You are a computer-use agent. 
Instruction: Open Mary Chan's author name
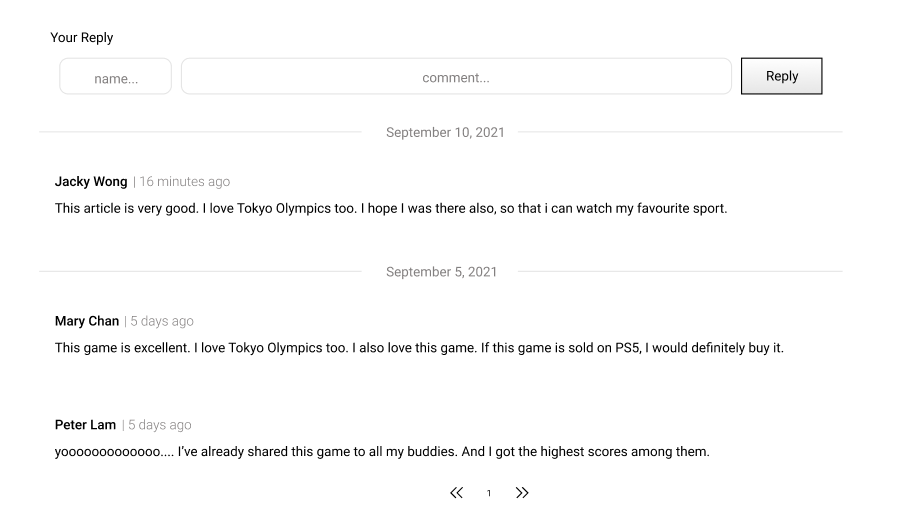tap(87, 321)
